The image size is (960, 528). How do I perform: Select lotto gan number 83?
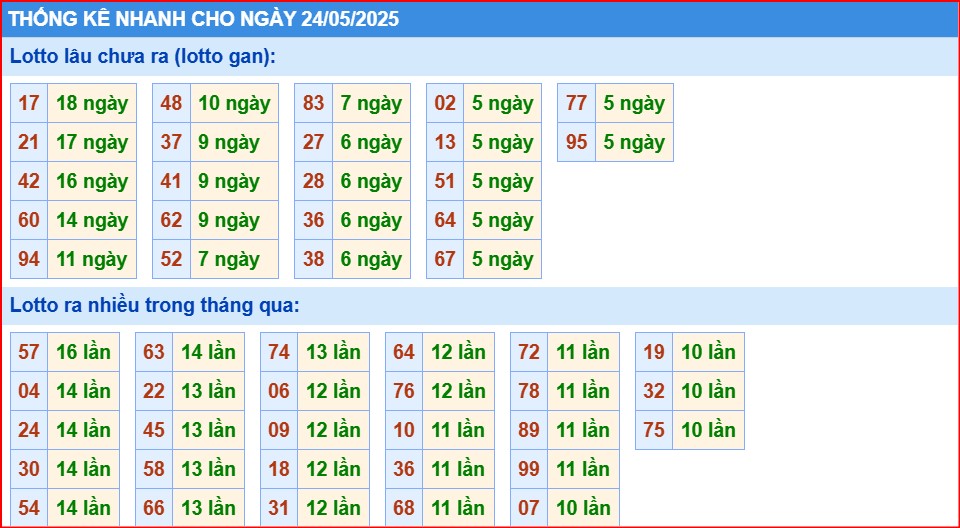pos(313,103)
